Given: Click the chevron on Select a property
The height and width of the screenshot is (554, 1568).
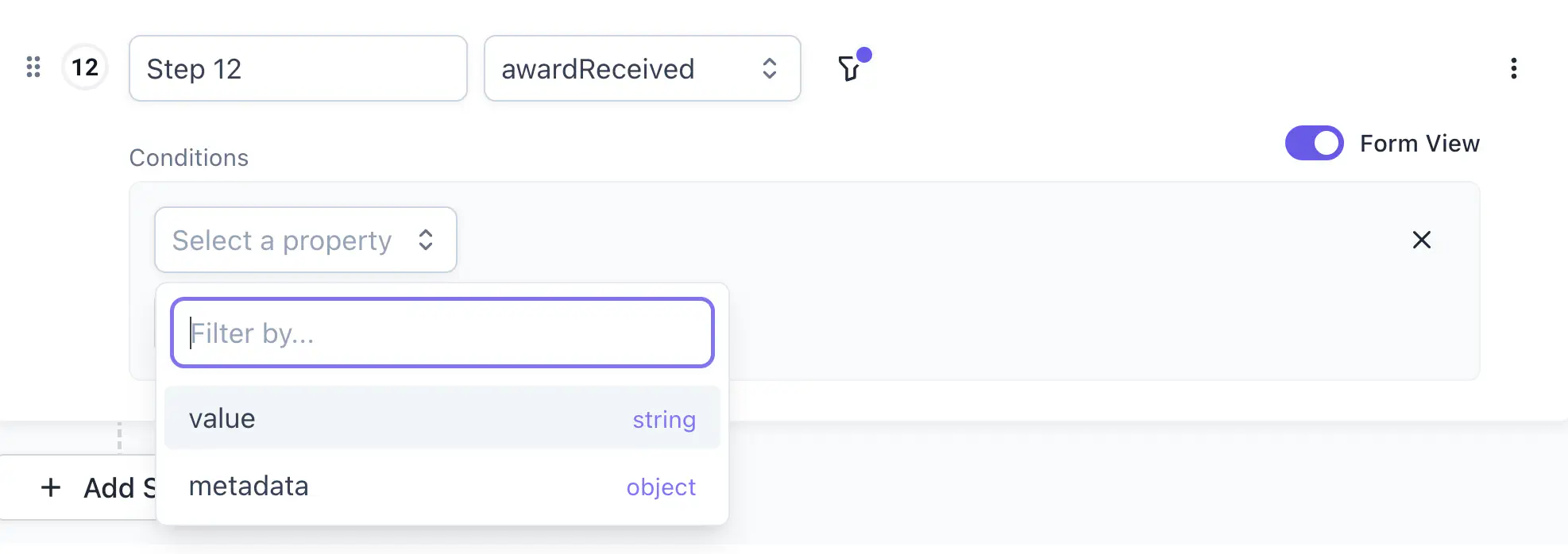Looking at the screenshot, I should (427, 240).
